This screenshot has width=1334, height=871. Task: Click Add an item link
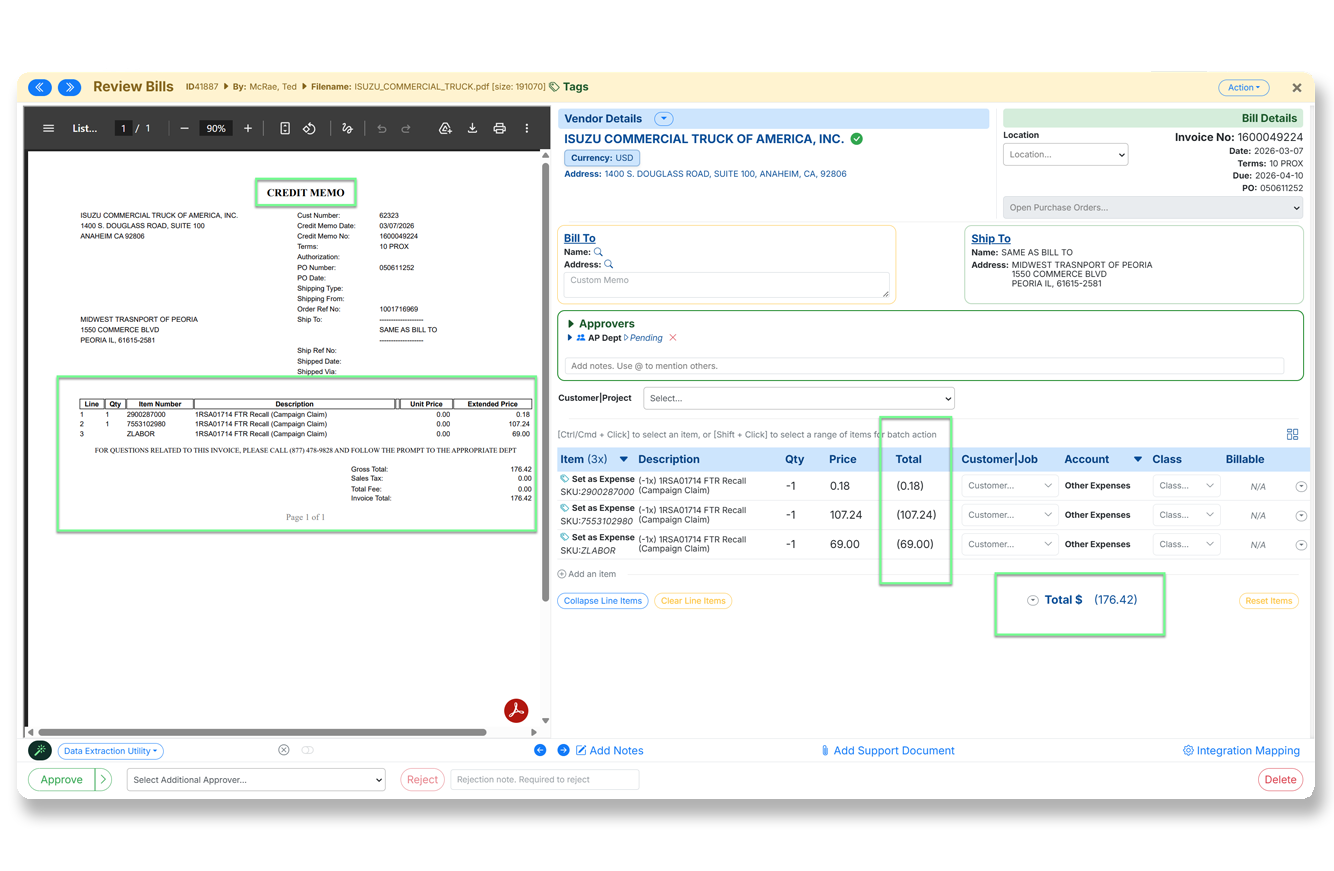click(587, 574)
